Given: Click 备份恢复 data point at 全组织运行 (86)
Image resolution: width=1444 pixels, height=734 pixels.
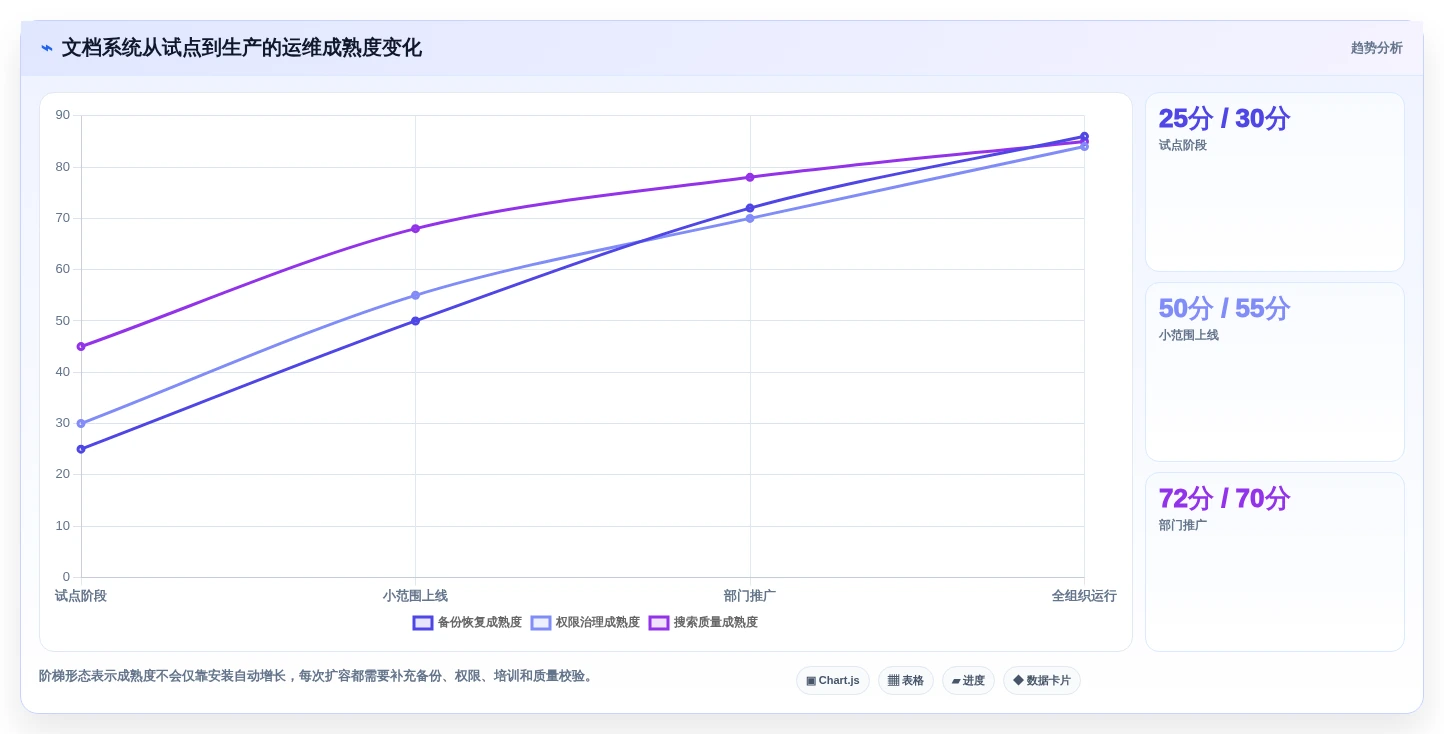Looking at the screenshot, I should pos(1084,136).
